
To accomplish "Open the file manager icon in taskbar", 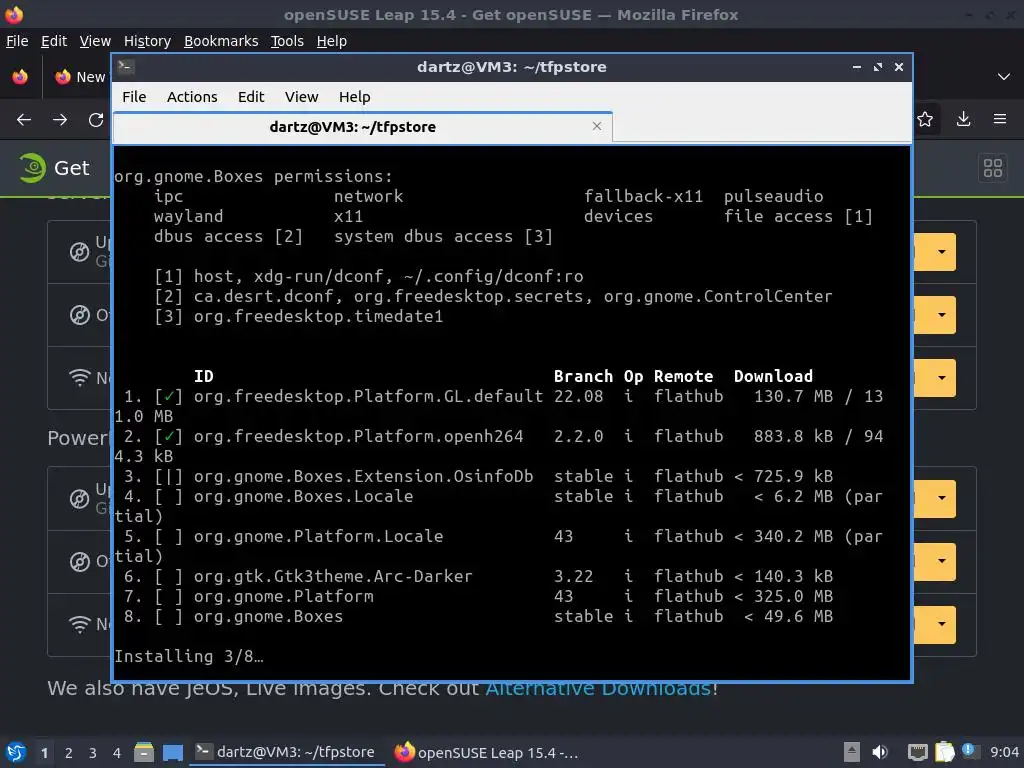I will (x=144, y=752).
